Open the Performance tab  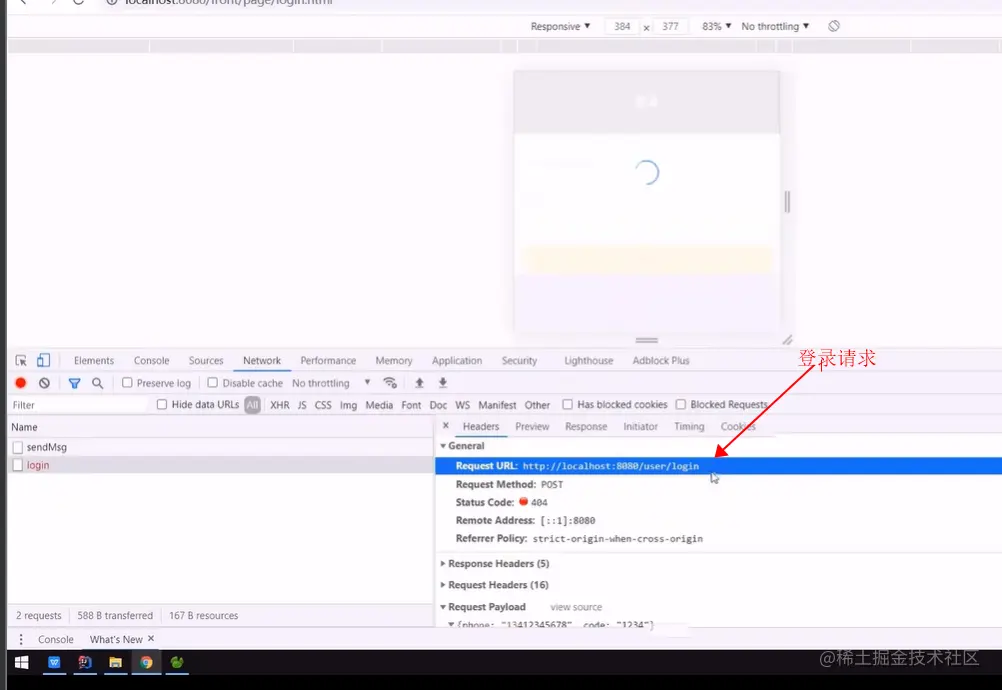pos(328,360)
